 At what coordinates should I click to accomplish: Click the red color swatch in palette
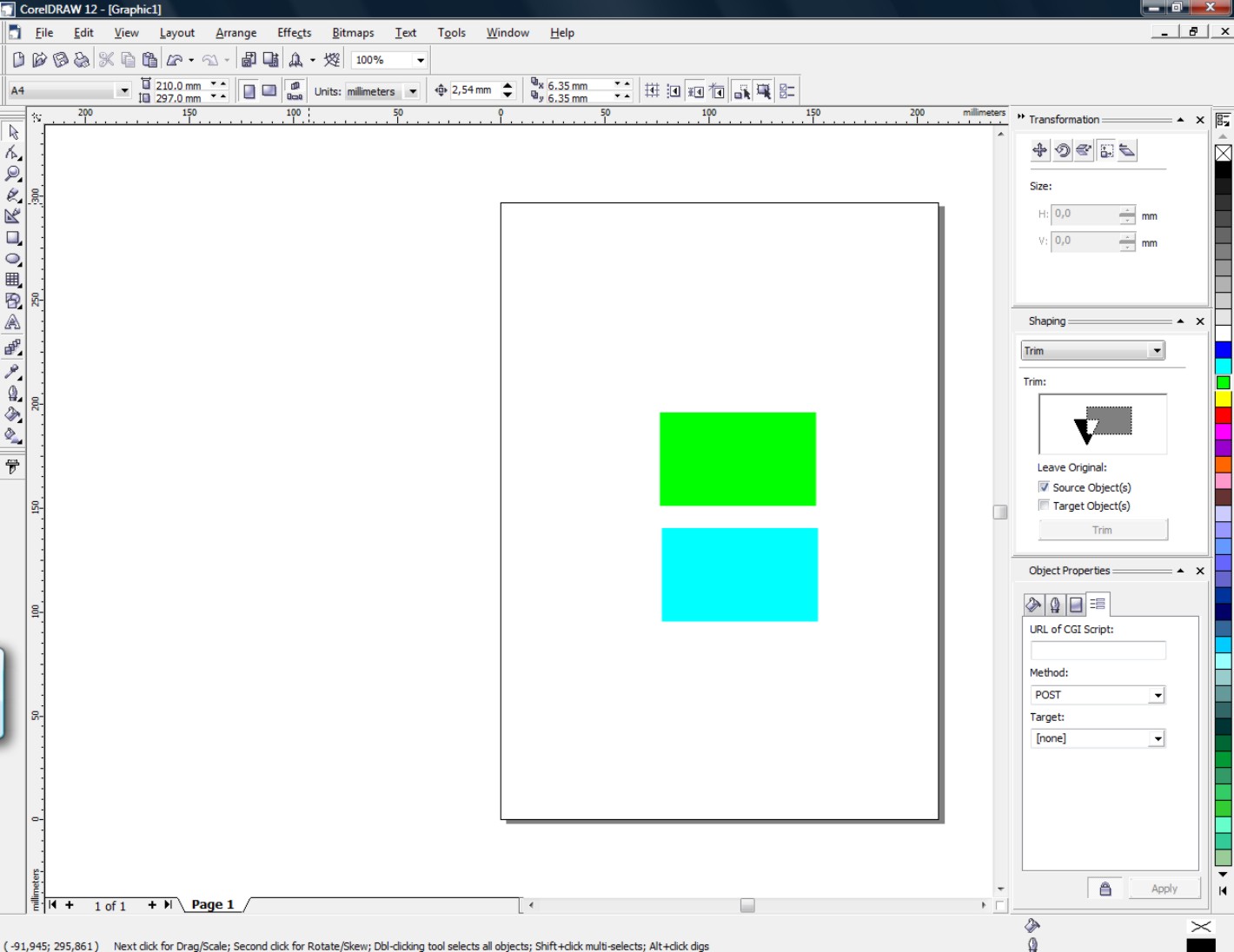coord(1223,415)
